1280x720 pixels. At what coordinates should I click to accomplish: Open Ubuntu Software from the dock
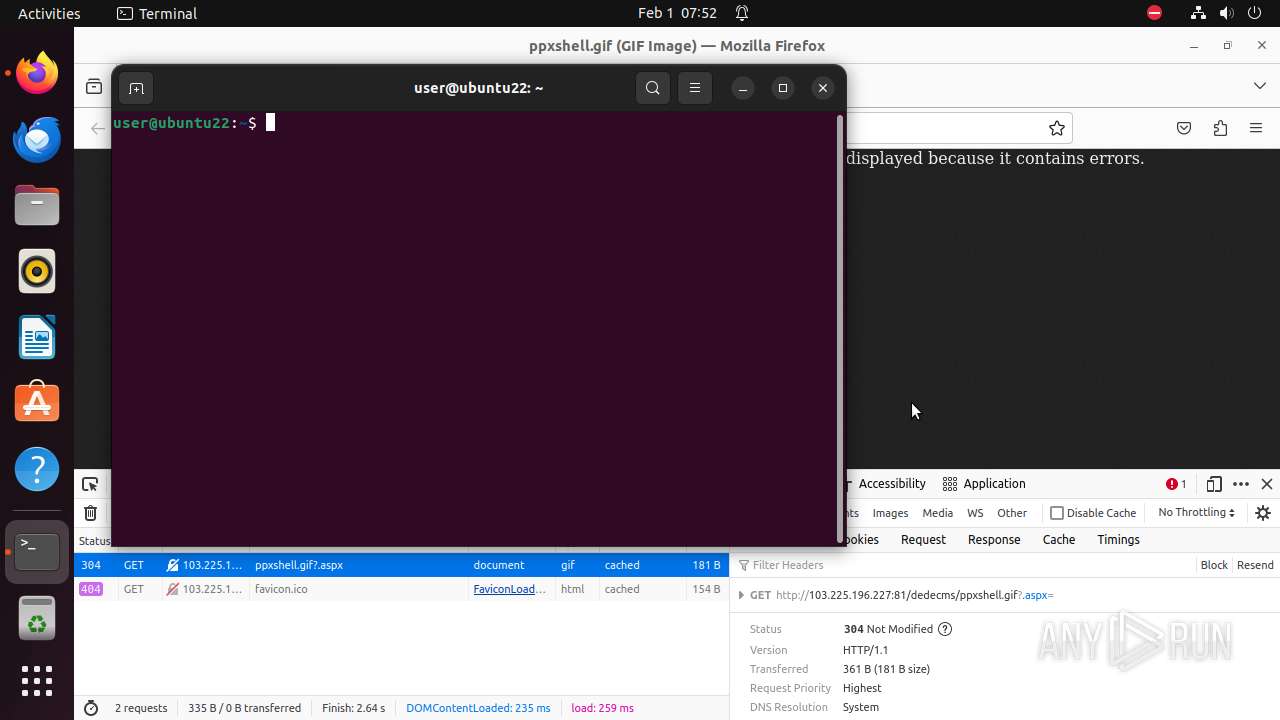pyautogui.click(x=37, y=403)
